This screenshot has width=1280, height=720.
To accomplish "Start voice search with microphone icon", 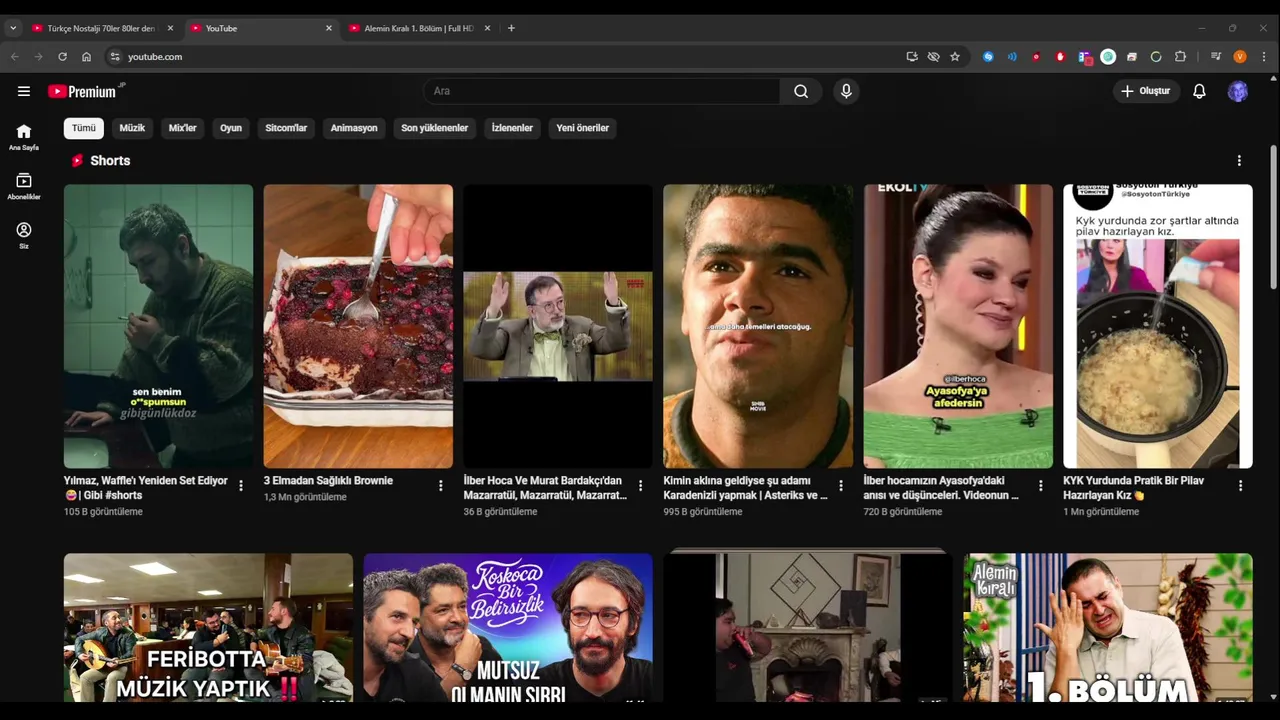I will coord(846,91).
